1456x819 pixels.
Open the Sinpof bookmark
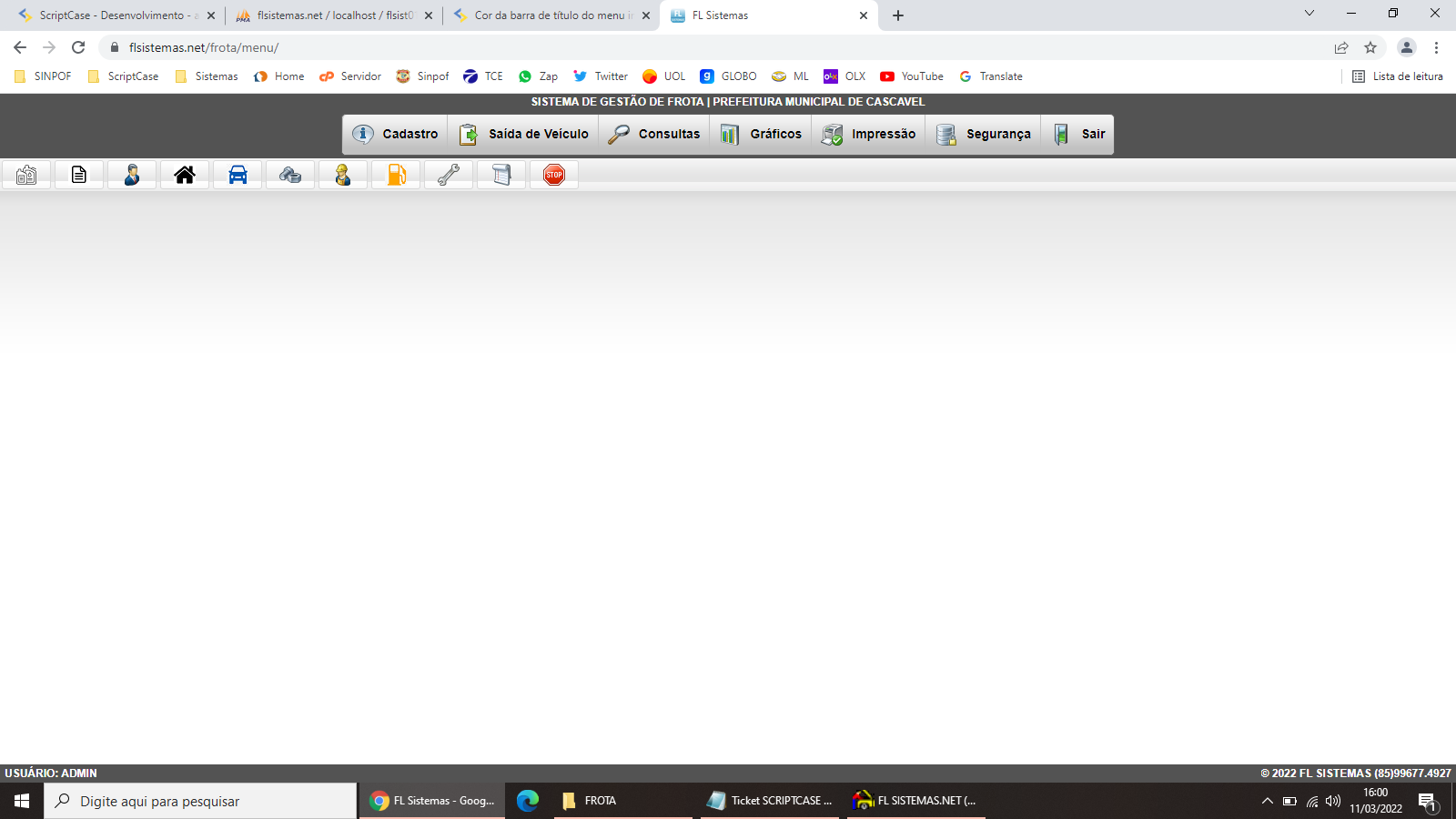click(x=423, y=76)
